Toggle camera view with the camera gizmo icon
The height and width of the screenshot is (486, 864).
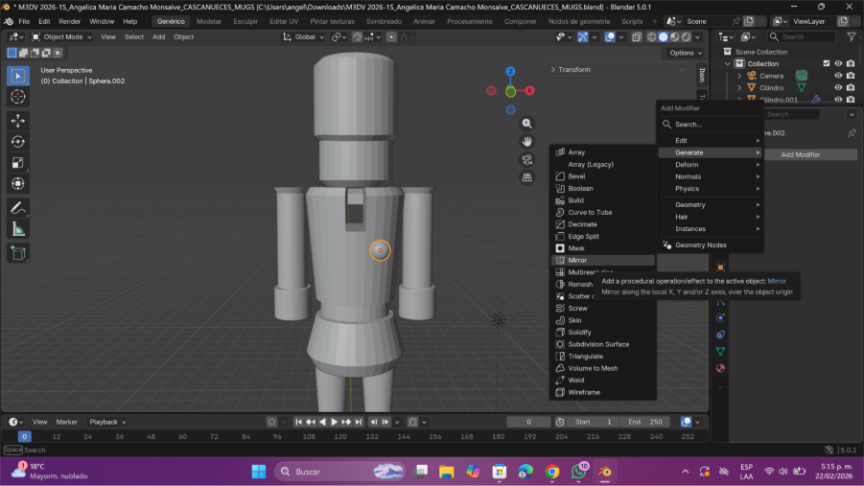click(x=527, y=159)
